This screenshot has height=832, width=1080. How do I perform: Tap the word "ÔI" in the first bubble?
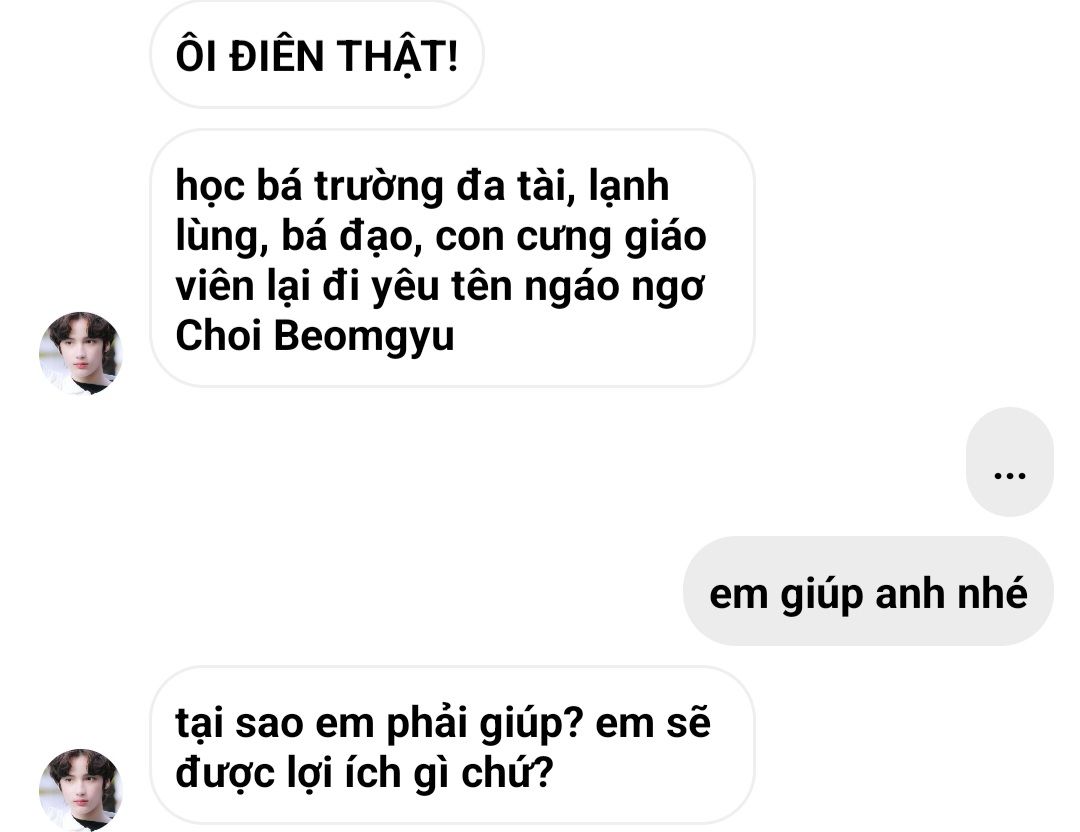coord(196,56)
